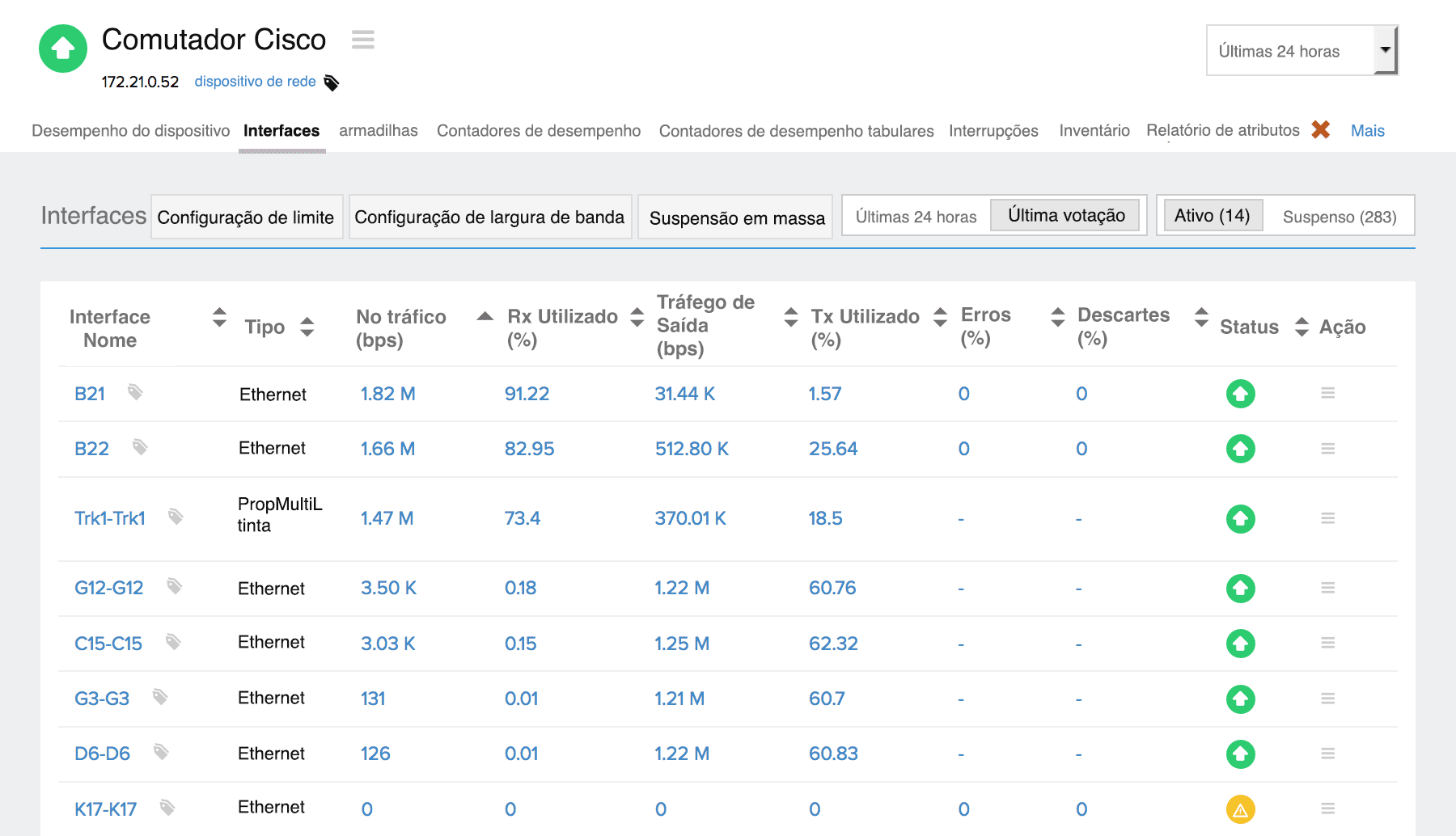The image size is (1456, 836).
Task: Click the Suspensão em massa button
Action: (736, 218)
